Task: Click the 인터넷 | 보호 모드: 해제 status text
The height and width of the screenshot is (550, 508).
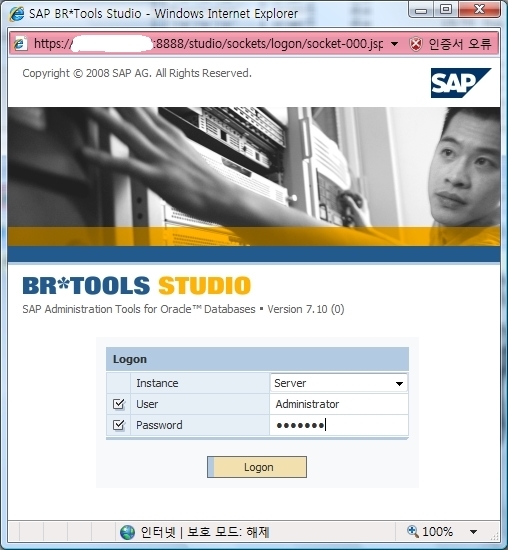Action: click(205, 532)
